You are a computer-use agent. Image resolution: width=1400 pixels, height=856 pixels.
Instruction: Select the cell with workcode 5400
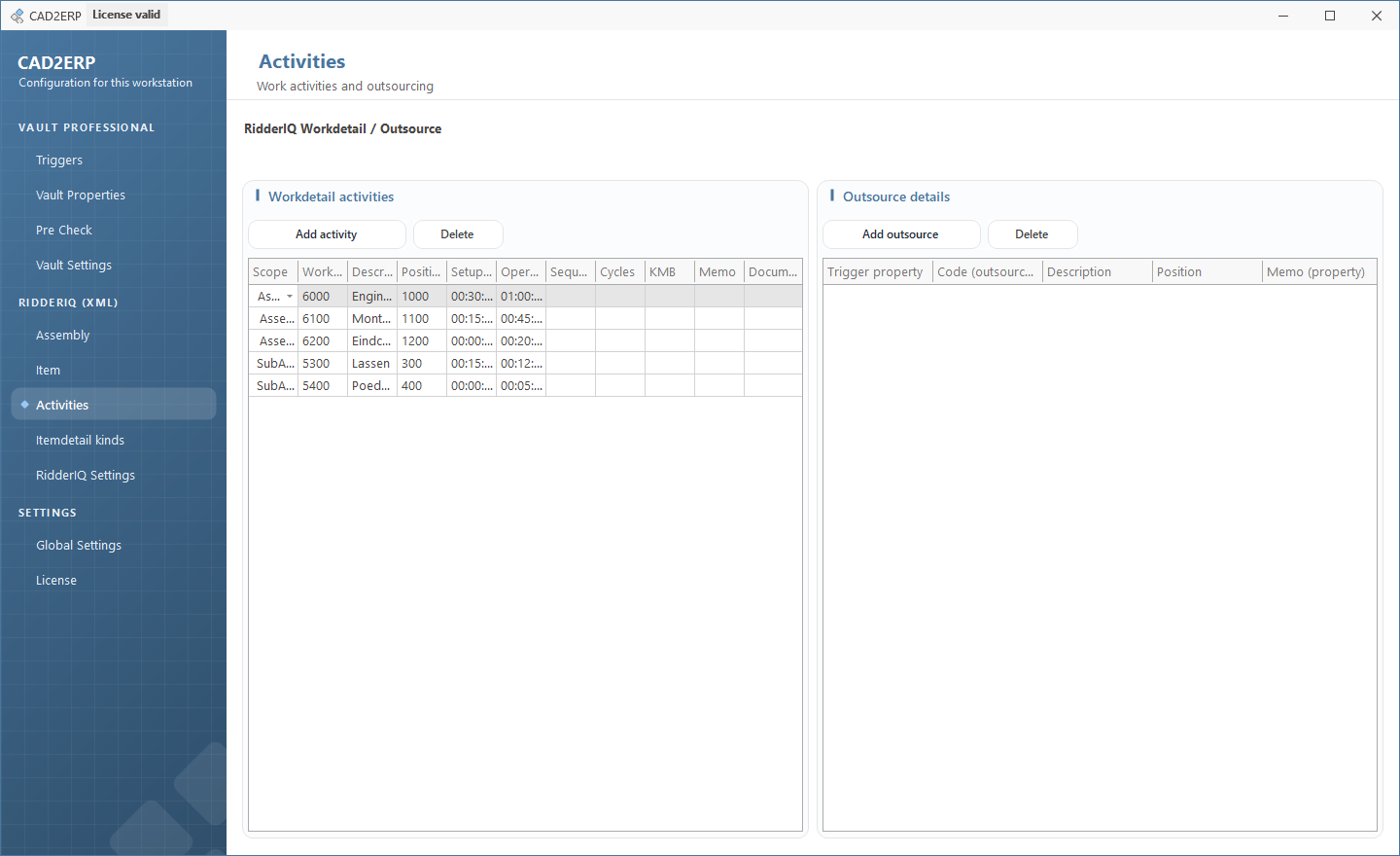tap(323, 386)
